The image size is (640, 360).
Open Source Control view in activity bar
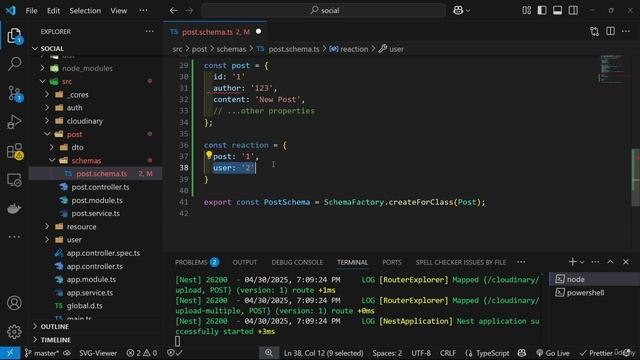14,93
